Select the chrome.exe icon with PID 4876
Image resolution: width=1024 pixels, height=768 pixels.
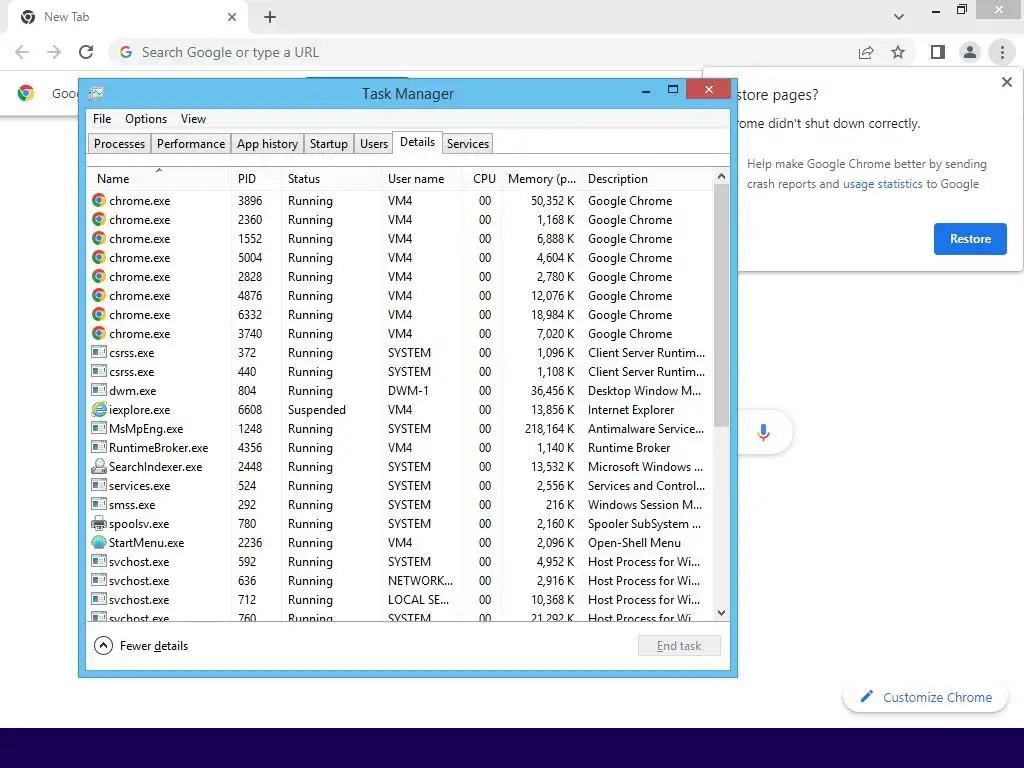pos(99,295)
